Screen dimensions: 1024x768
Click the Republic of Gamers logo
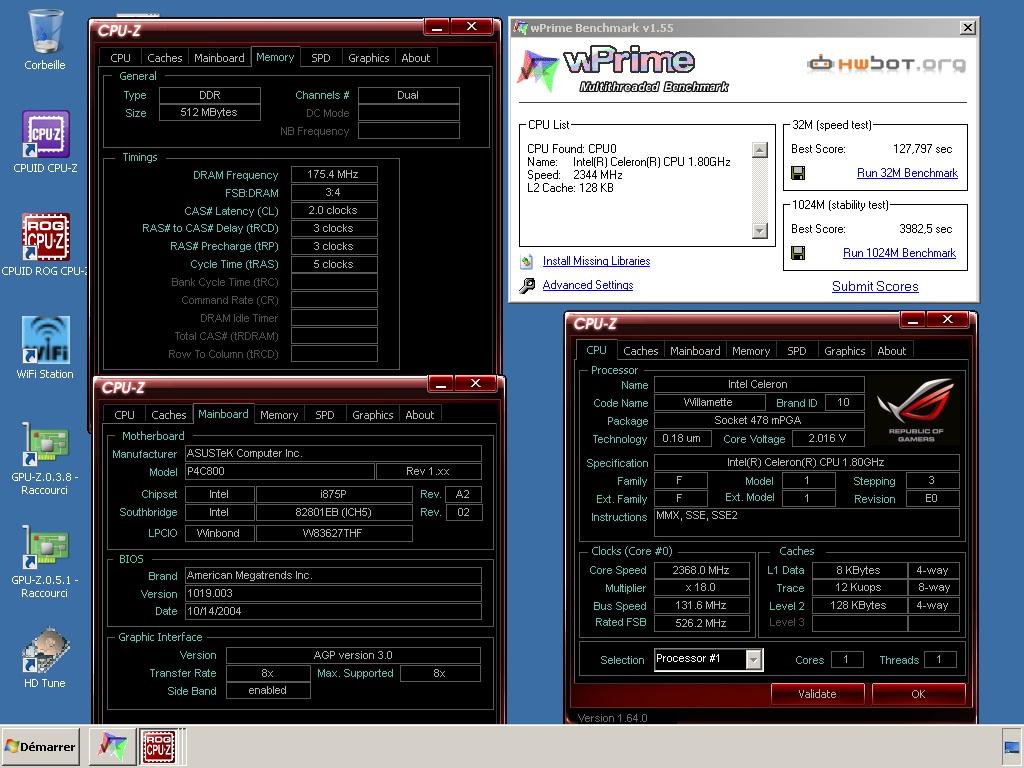(916, 410)
